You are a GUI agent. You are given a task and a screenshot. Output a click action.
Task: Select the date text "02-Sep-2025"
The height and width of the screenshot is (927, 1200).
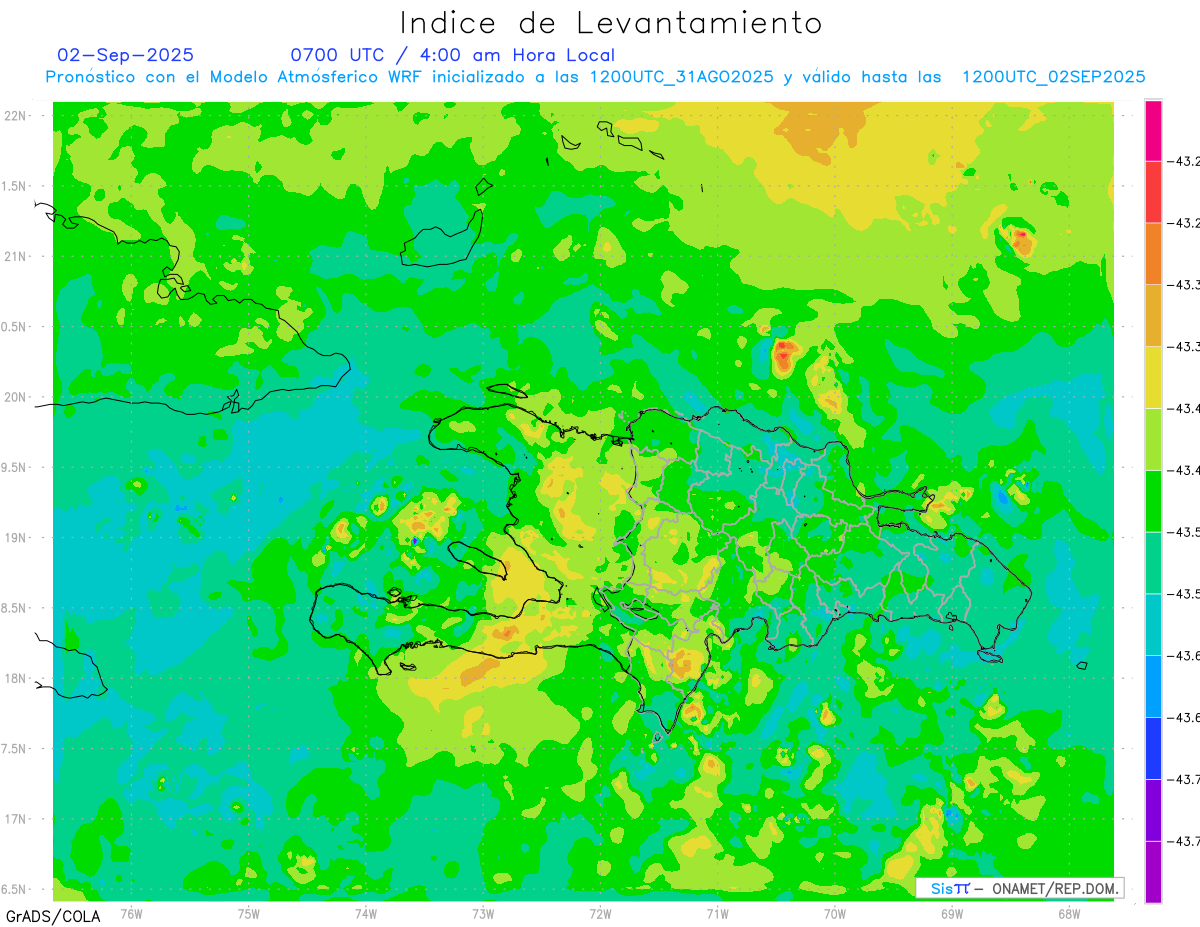126,55
